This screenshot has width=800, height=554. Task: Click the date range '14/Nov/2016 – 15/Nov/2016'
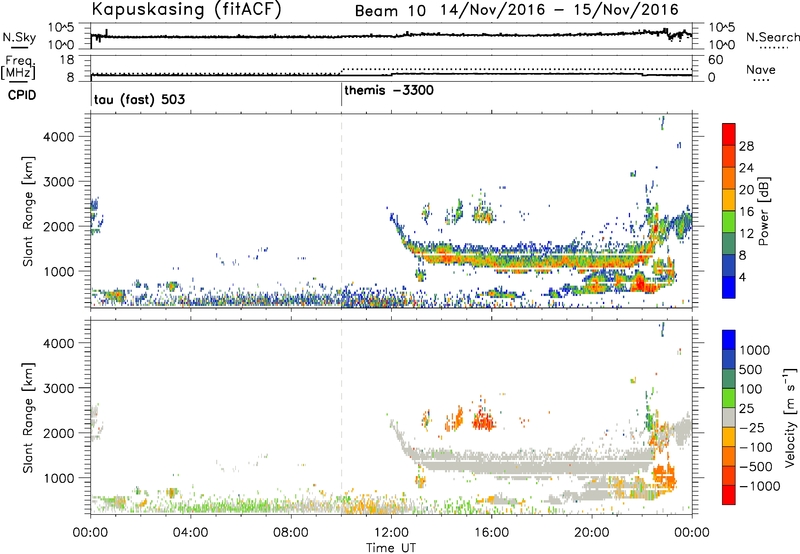560,10
